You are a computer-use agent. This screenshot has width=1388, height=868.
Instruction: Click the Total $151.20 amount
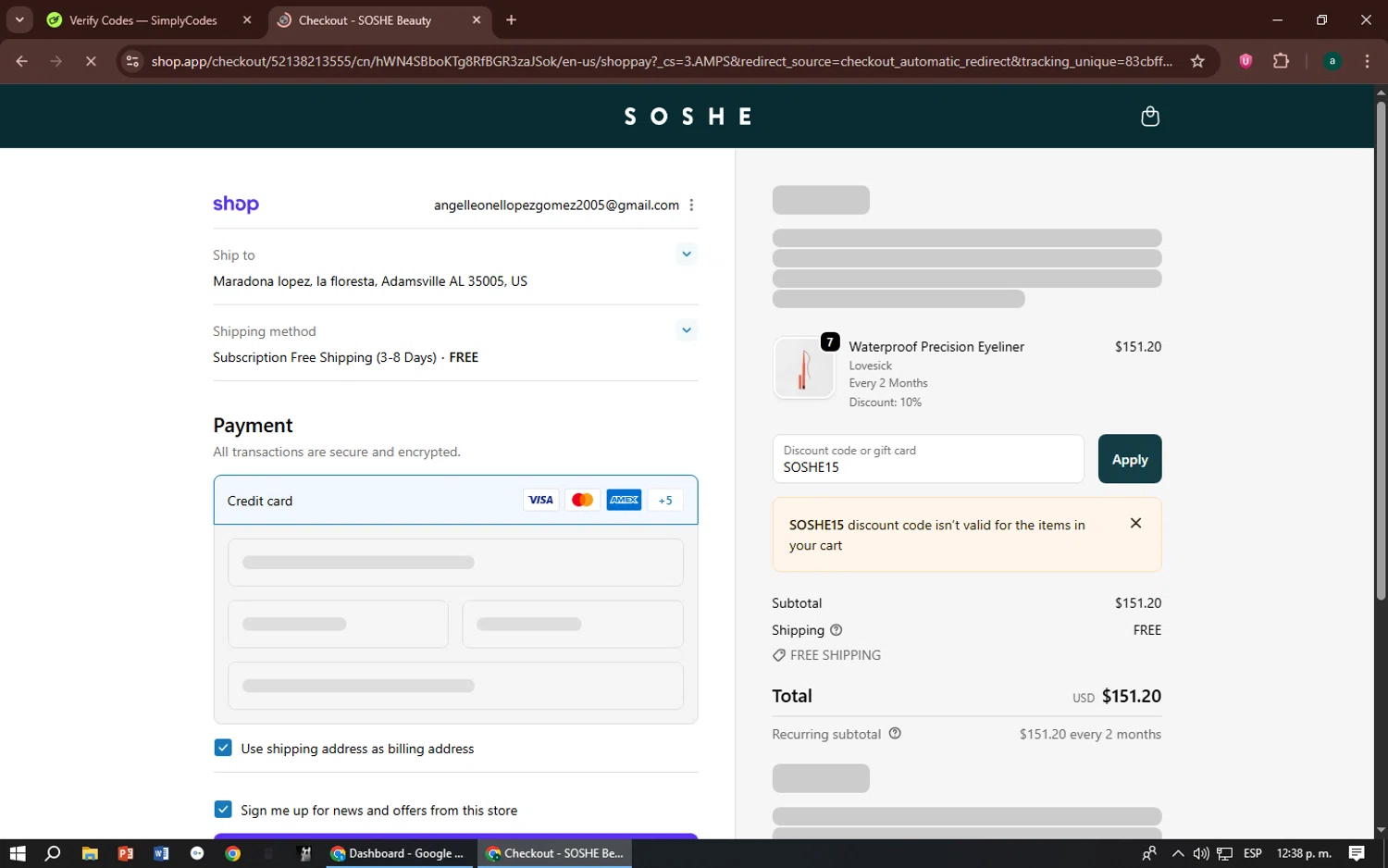point(1131,696)
